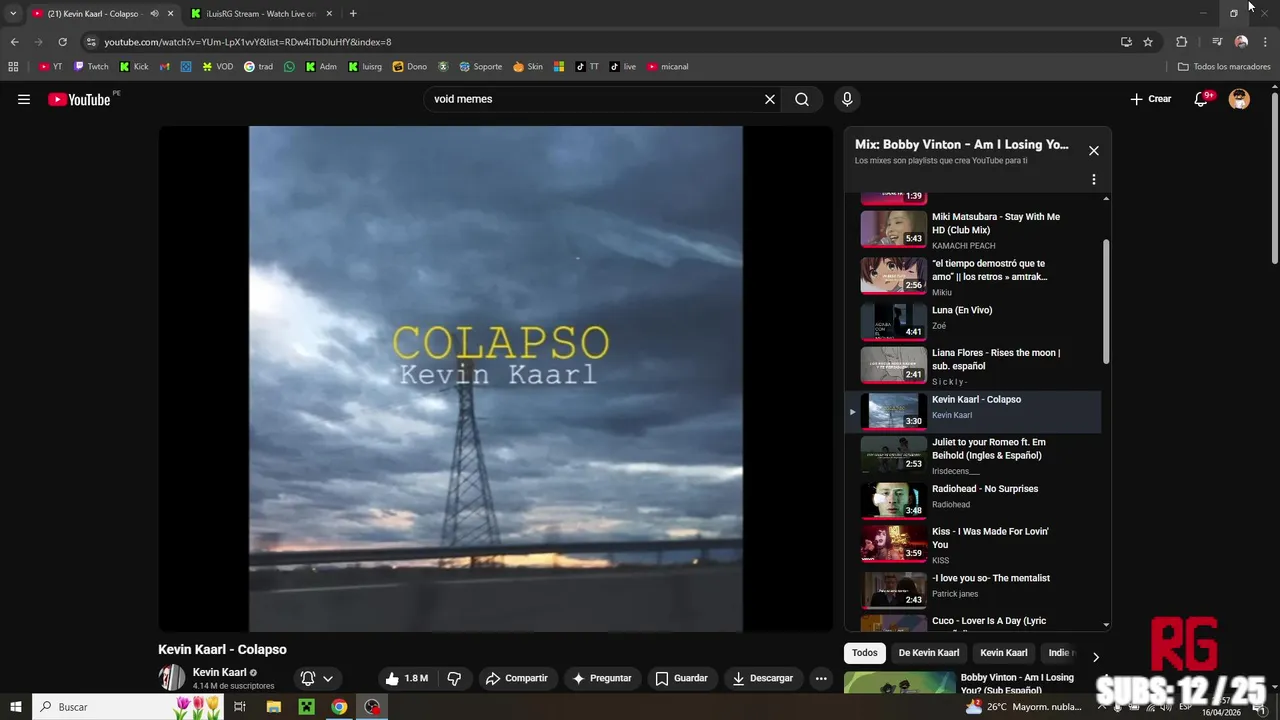This screenshot has width=1280, height=720.
Task: Open the Chrome profile avatar
Action: tap(1241, 42)
